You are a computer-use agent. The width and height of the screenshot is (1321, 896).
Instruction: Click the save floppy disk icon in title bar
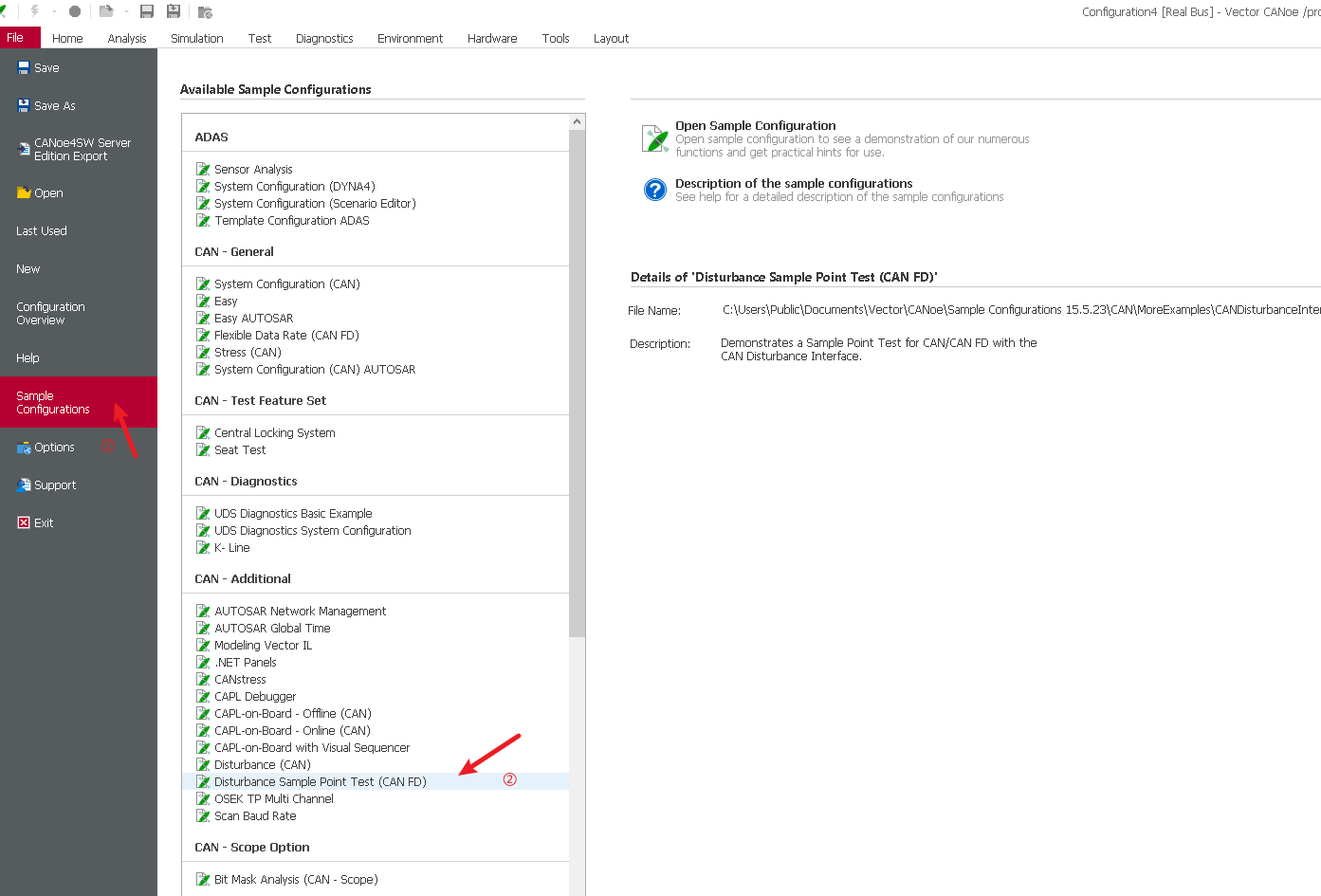click(x=147, y=11)
